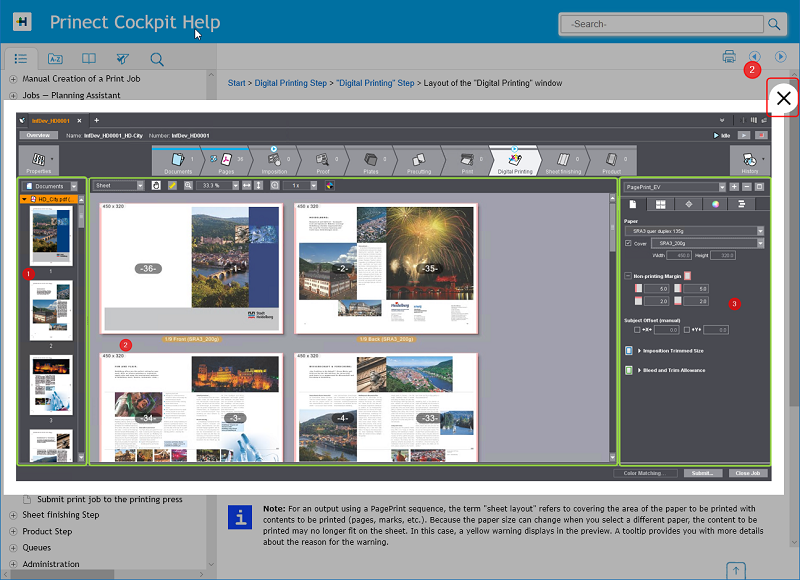Click the magnifier button beside the search box
Image resolution: width=800 pixels, height=580 pixels.
[774, 23]
